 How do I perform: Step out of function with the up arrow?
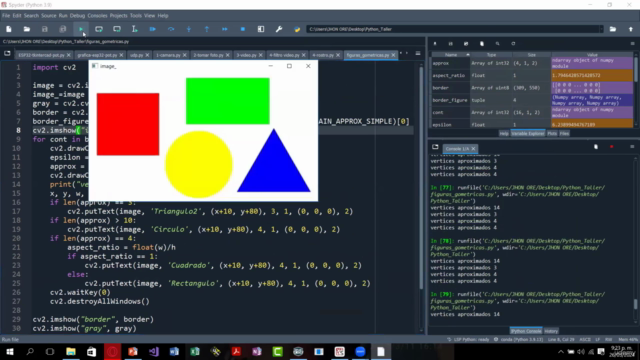point(207,29)
